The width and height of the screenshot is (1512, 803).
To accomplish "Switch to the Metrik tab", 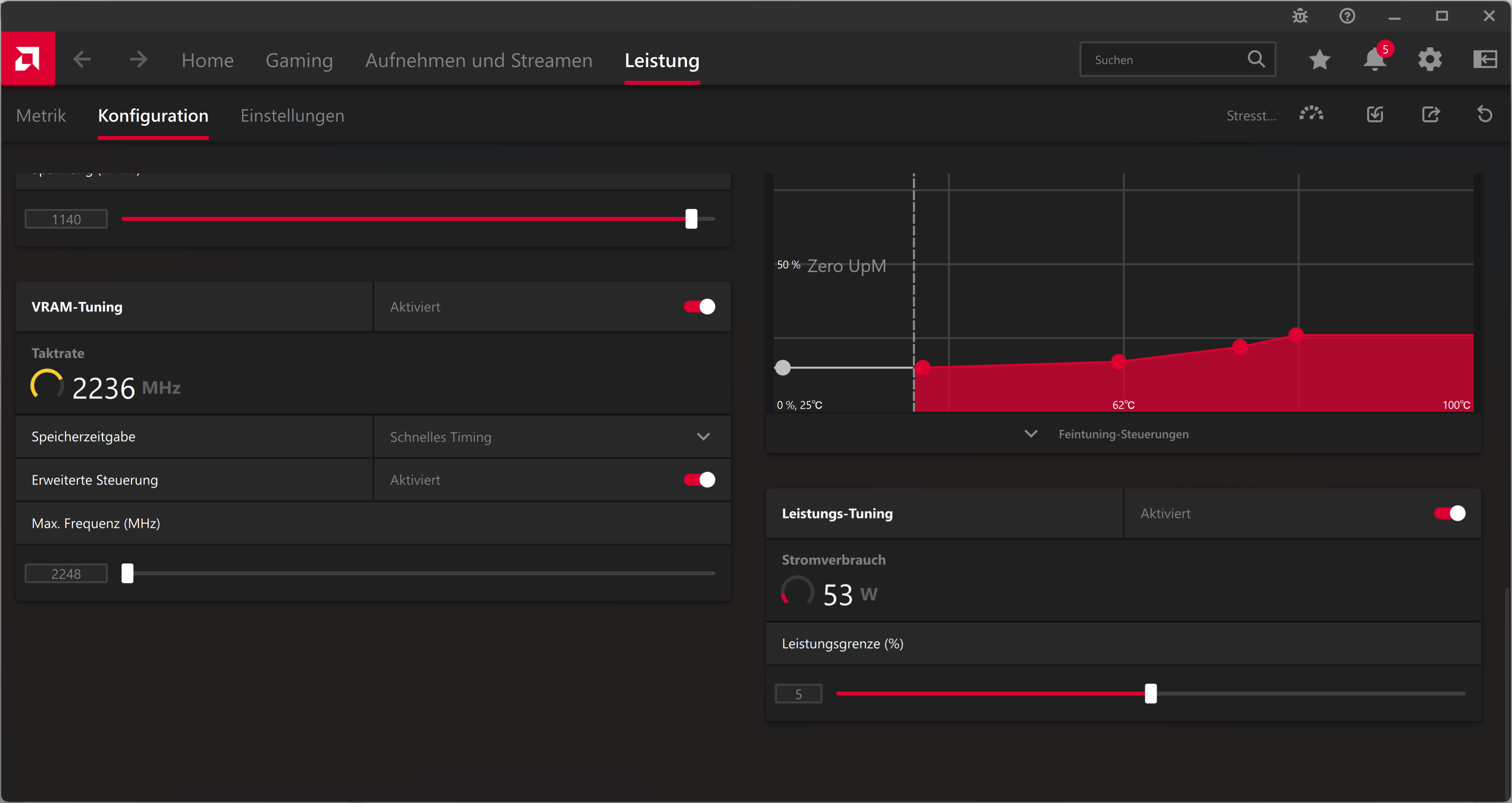I will 41,116.
